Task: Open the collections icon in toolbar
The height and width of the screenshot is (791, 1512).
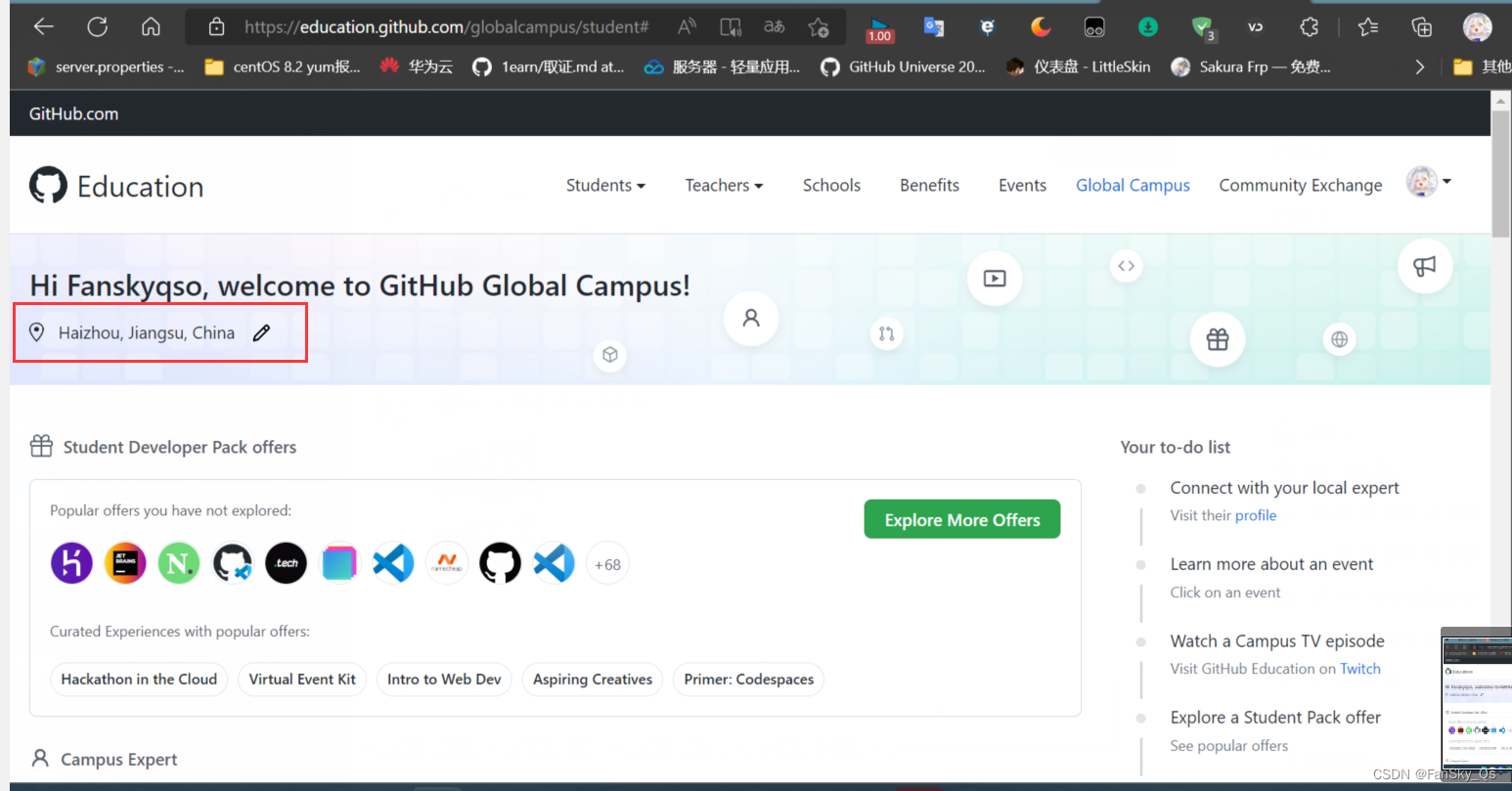Action: [1422, 27]
